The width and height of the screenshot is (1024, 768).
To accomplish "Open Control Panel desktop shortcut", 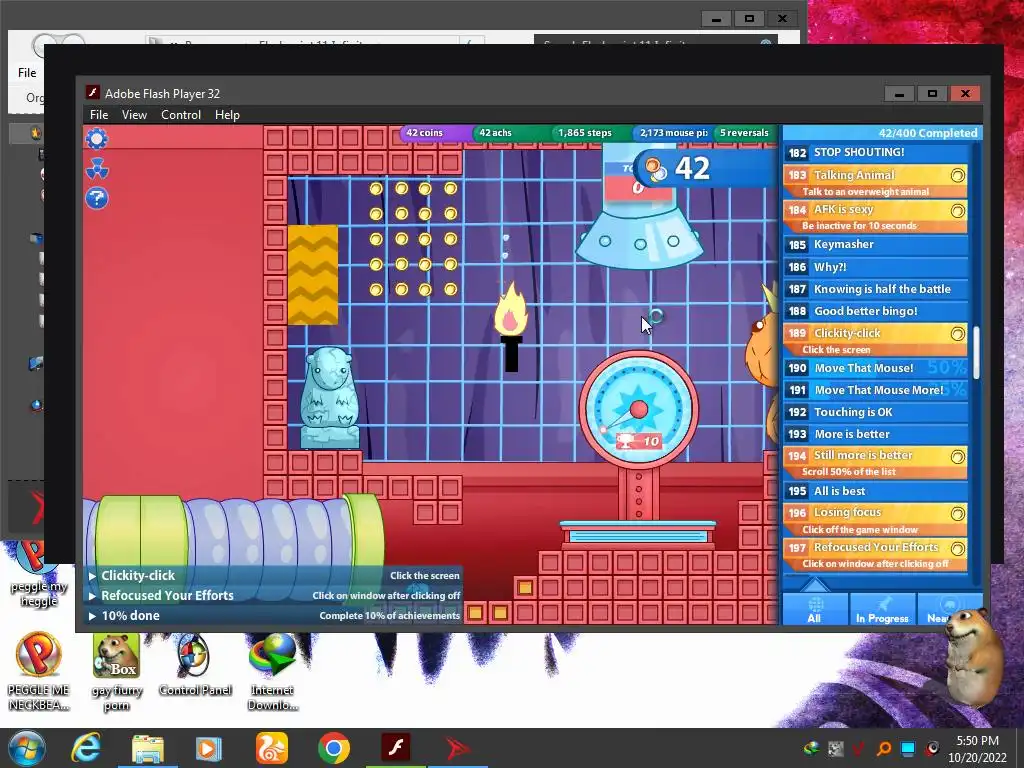I will pyautogui.click(x=195, y=666).
